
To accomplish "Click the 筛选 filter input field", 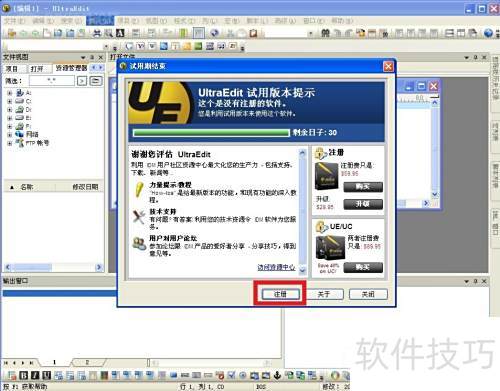I will [52, 81].
